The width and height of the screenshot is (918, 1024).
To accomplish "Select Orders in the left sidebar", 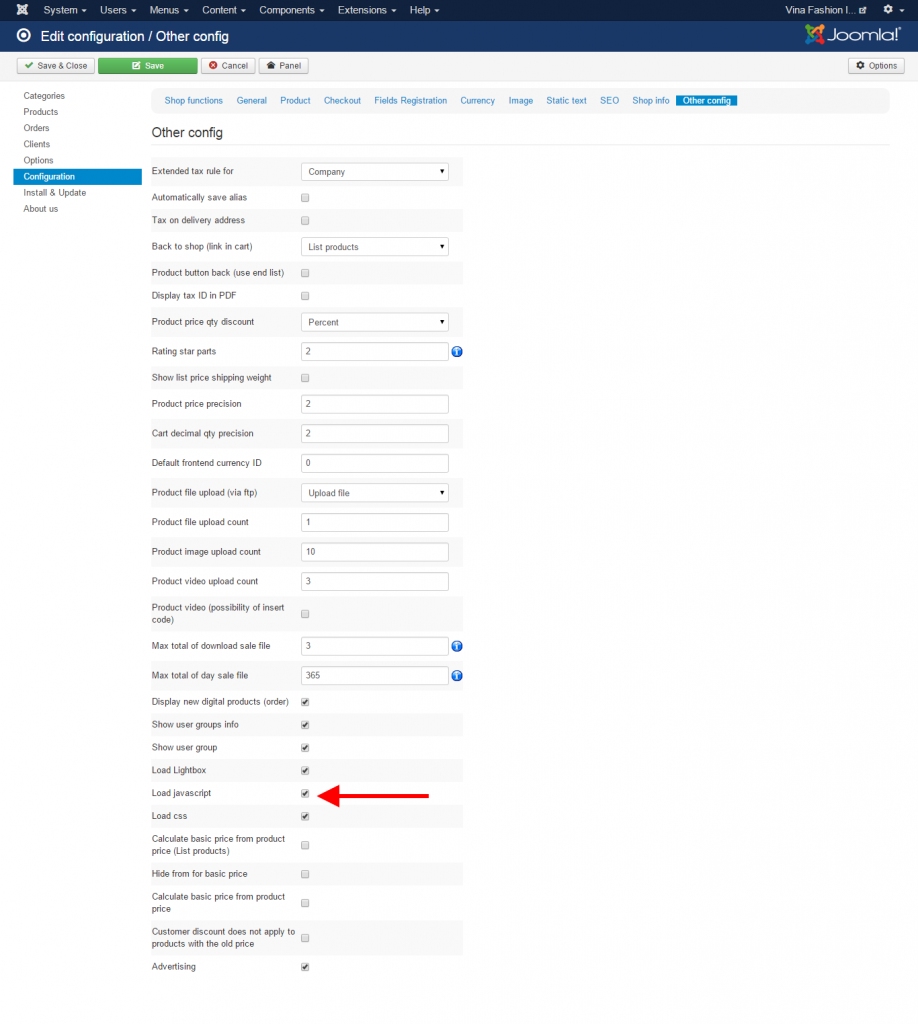I will pos(37,128).
